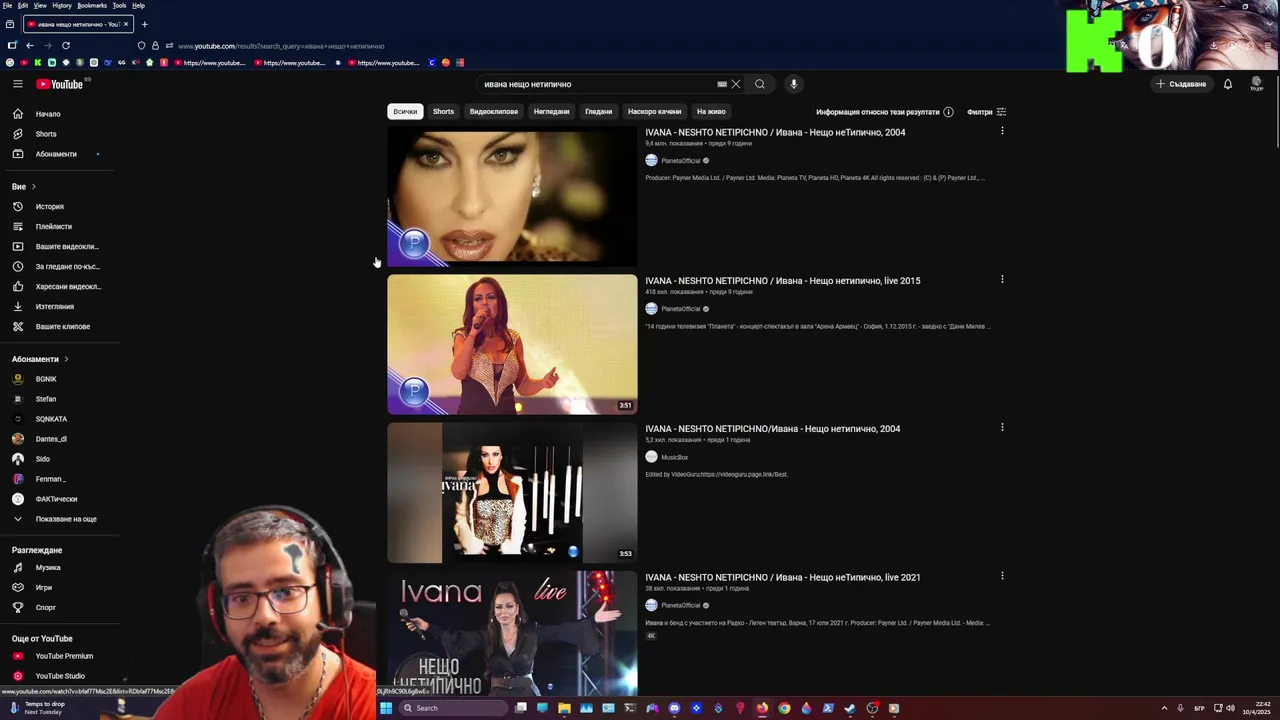The image size is (1280, 720).
Task: Open the Windows Start button
Action: (x=385, y=708)
